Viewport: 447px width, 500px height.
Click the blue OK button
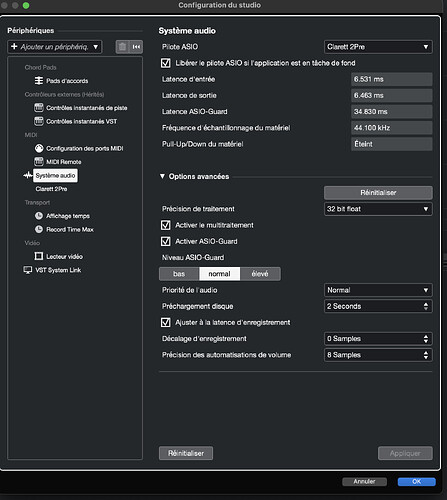click(417, 481)
